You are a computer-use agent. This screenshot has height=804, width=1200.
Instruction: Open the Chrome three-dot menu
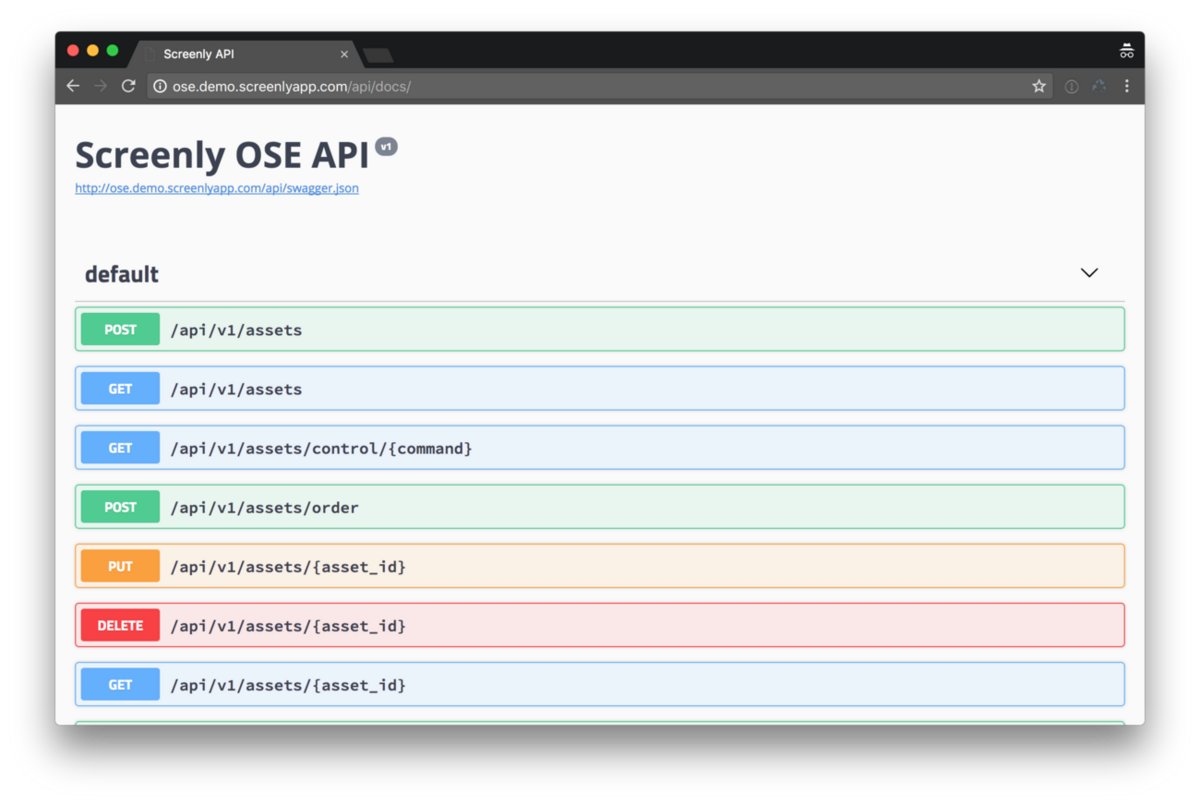[1127, 86]
